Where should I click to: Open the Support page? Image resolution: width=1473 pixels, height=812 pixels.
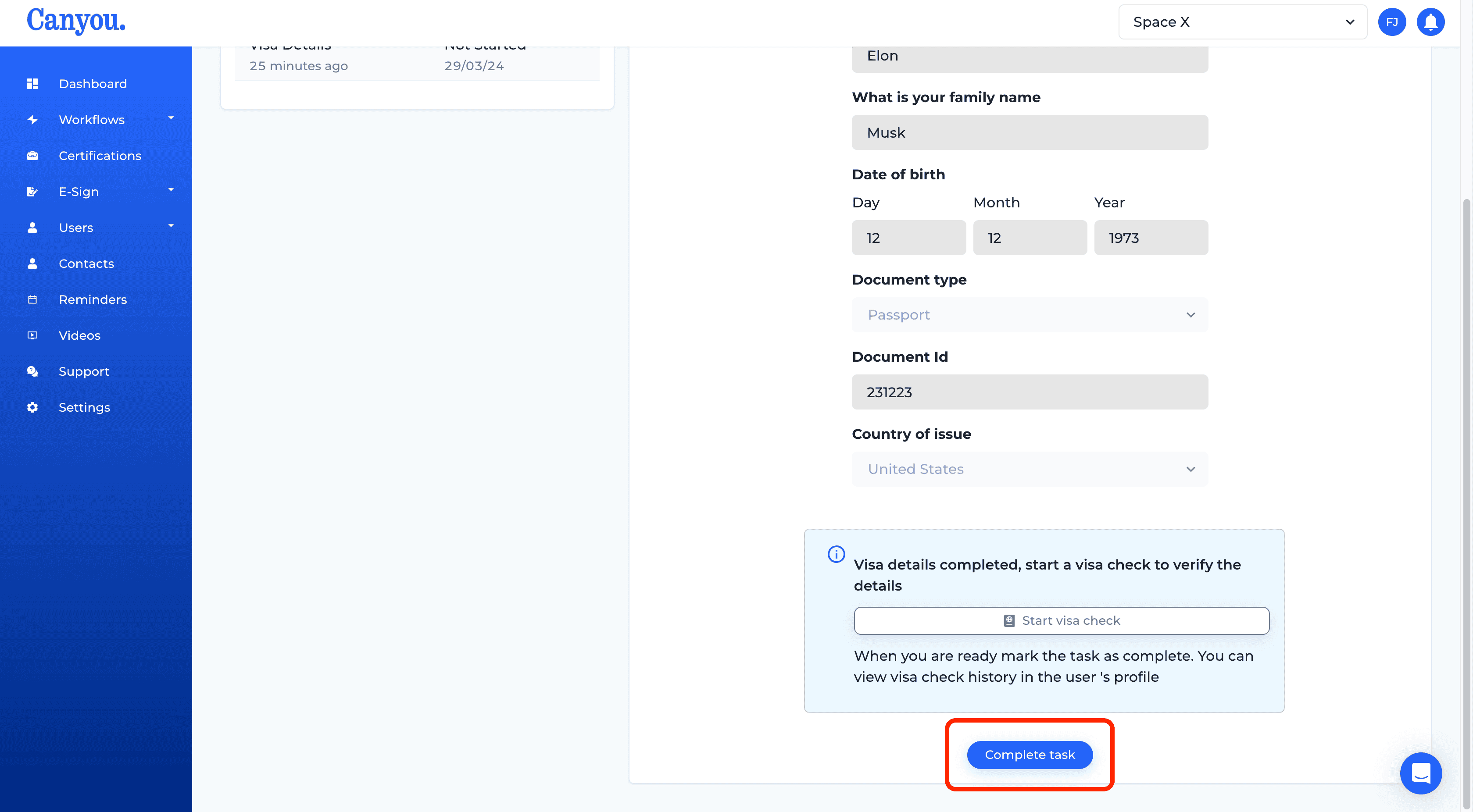pyautogui.click(x=84, y=371)
